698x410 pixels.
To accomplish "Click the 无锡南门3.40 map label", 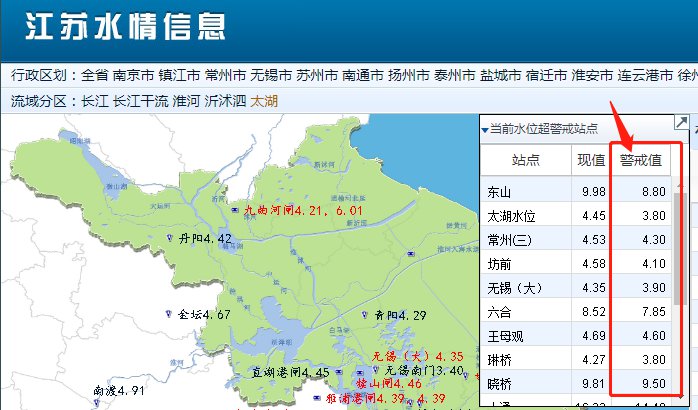I will [424, 370].
